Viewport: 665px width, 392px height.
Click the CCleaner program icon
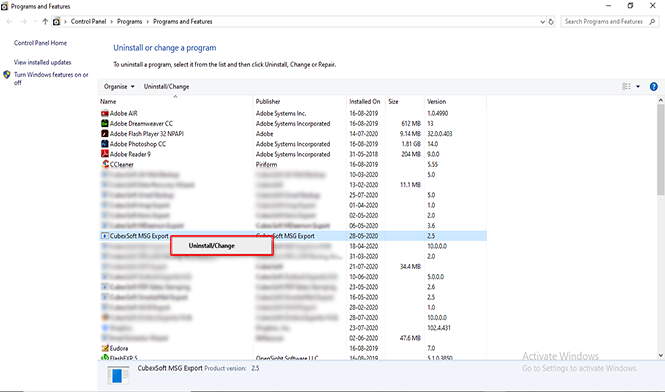[x=105, y=164]
